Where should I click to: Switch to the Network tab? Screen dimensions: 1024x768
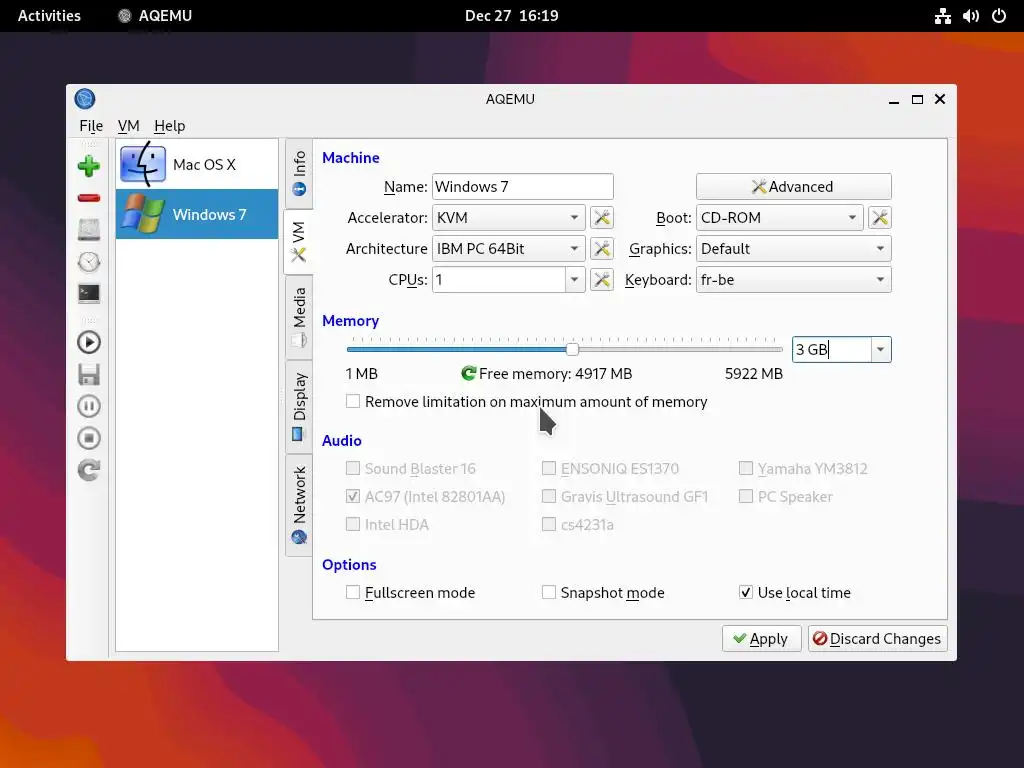click(299, 505)
